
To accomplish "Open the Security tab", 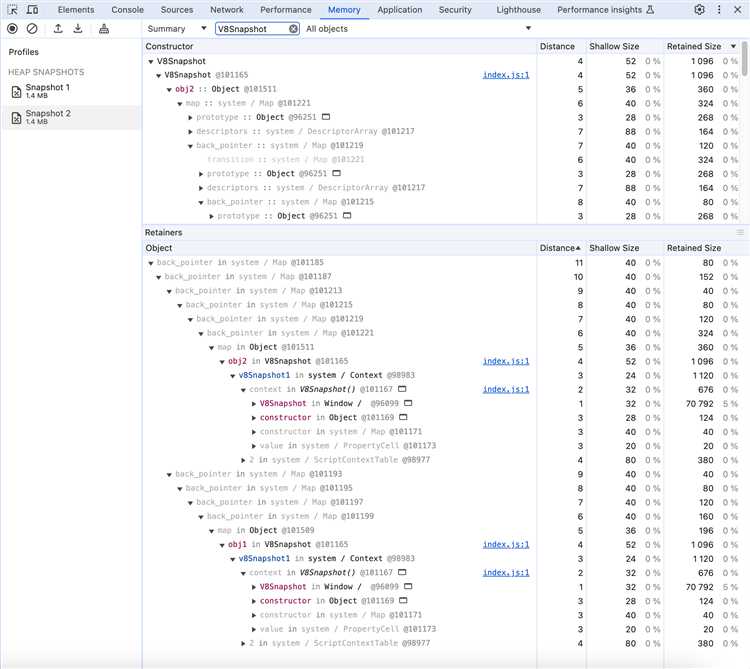I will (x=455, y=10).
